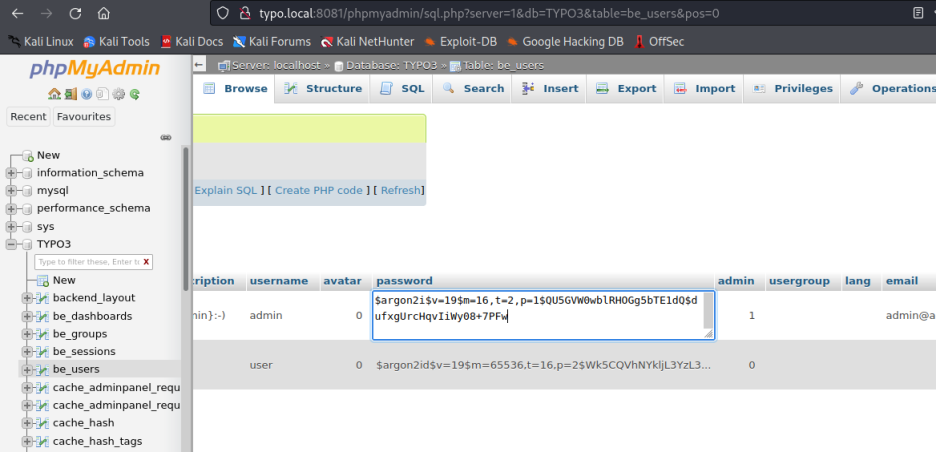This screenshot has width=936, height=452.
Task: Click be_groups table icon in tree
Action: (42, 333)
